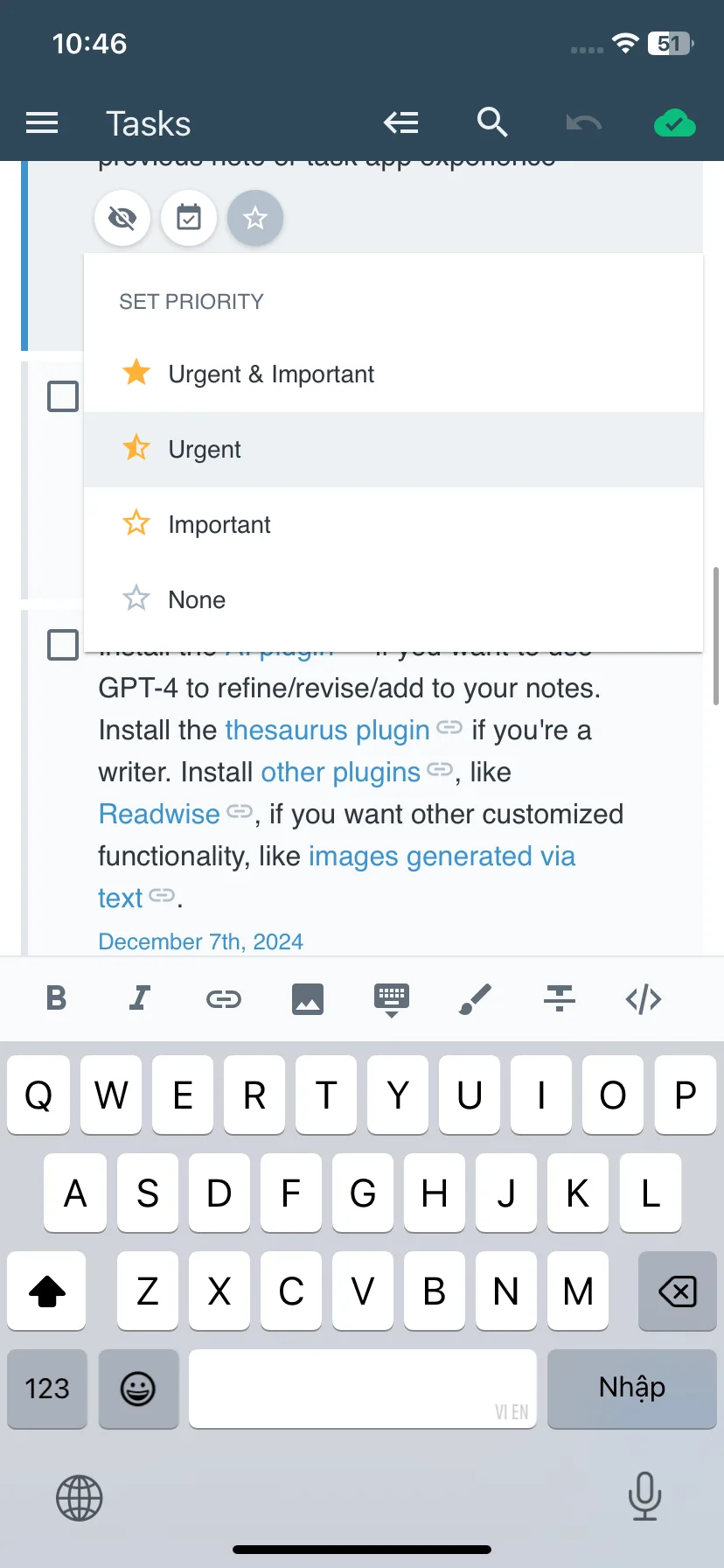724x1568 pixels.
Task: Open the paintbrush highlight color tool
Action: tap(476, 998)
